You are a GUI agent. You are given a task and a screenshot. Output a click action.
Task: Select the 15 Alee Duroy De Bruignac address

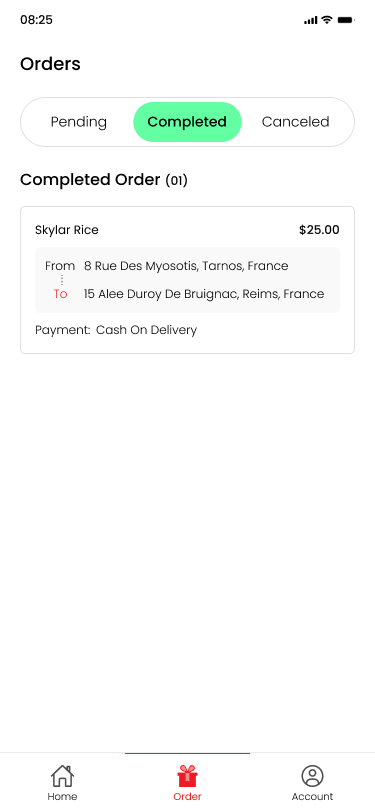pyautogui.click(x=204, y=294)
